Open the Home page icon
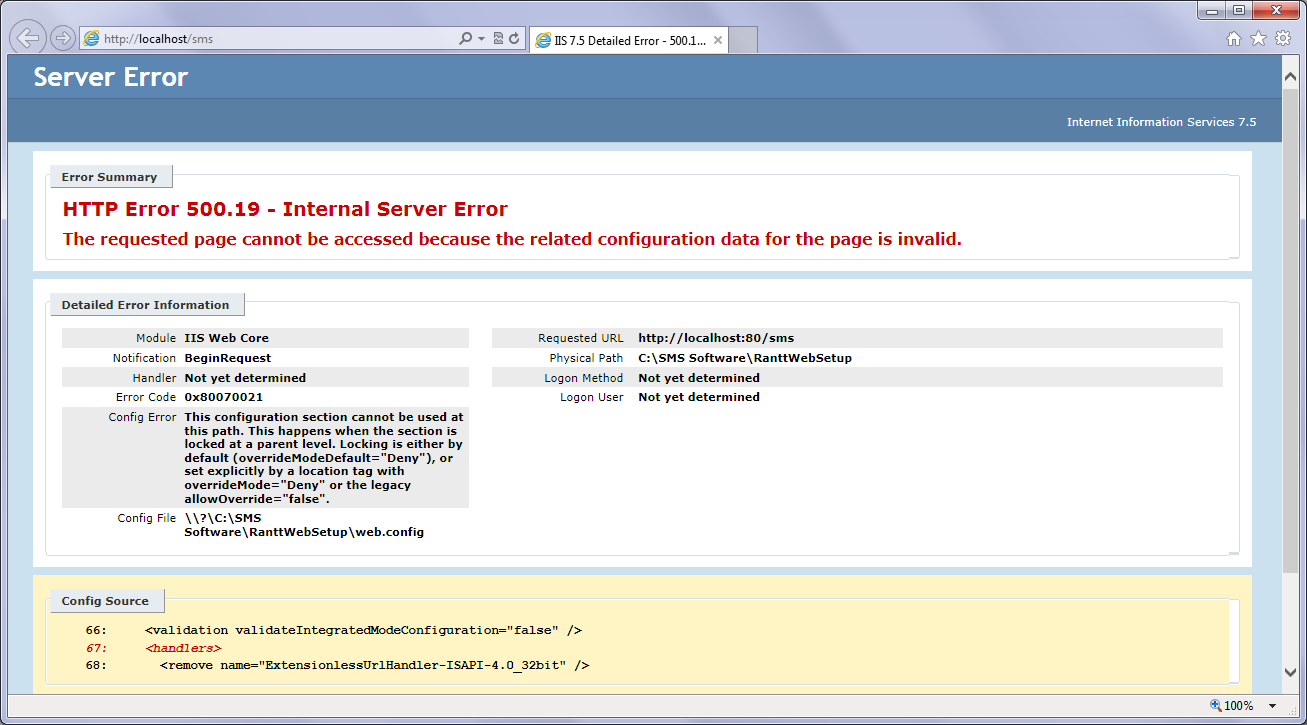This screenshot has height=725, width=1307. point(1234,39)
